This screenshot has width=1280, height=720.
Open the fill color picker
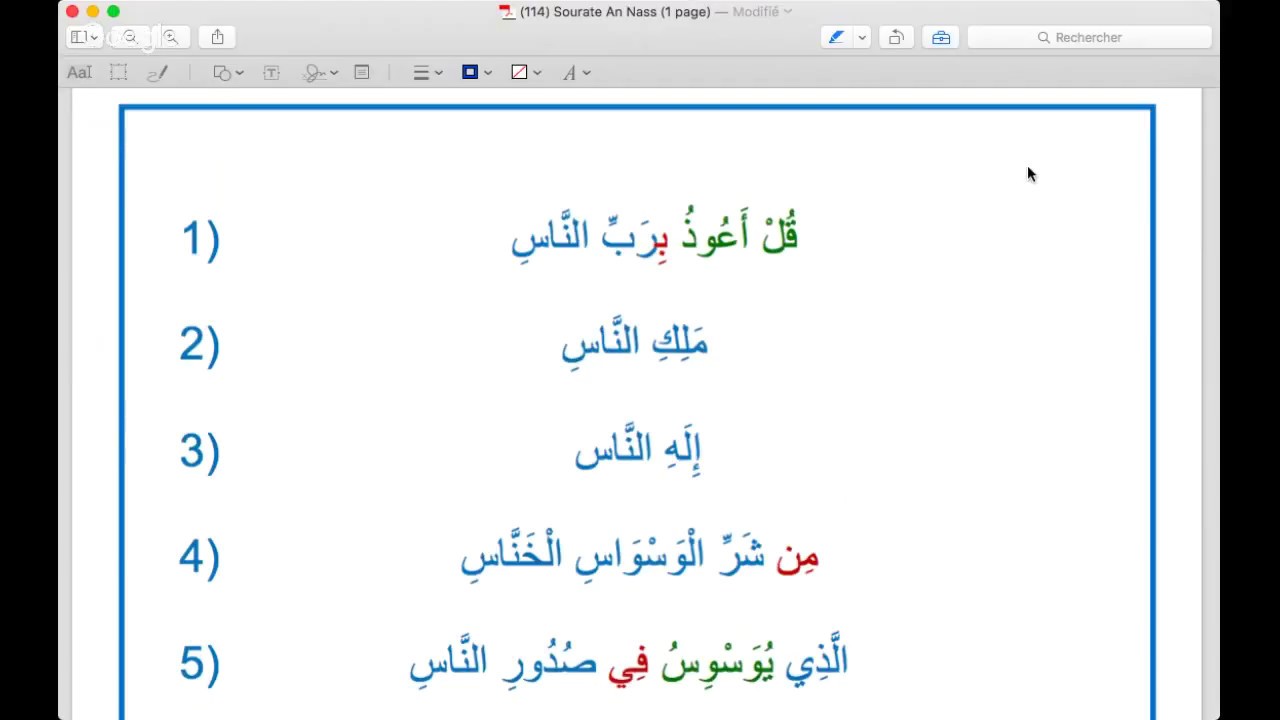coord(526,72)
